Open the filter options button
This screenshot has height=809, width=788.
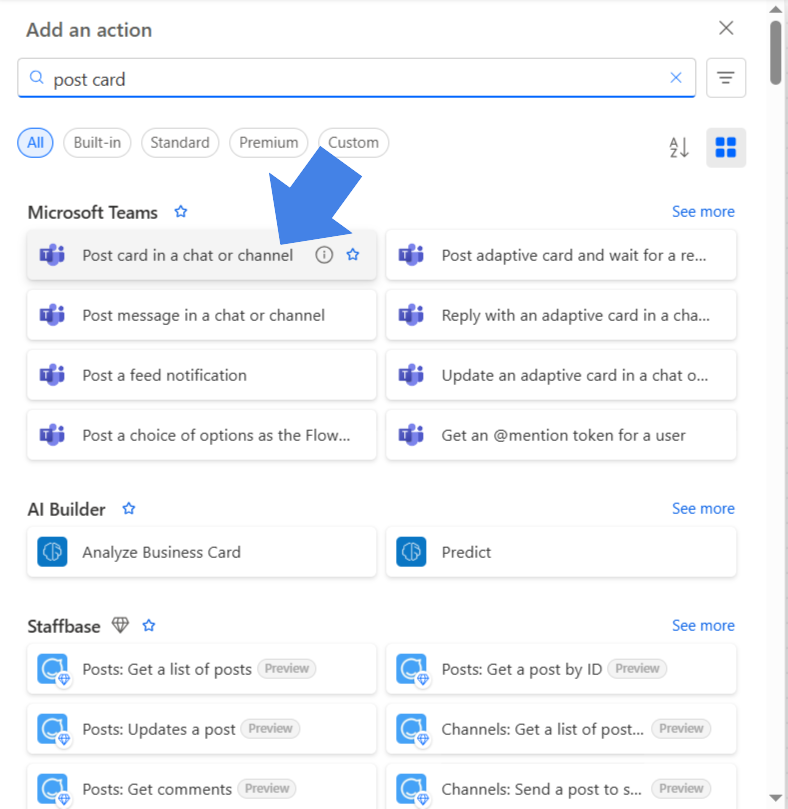(x=726, y=78)
